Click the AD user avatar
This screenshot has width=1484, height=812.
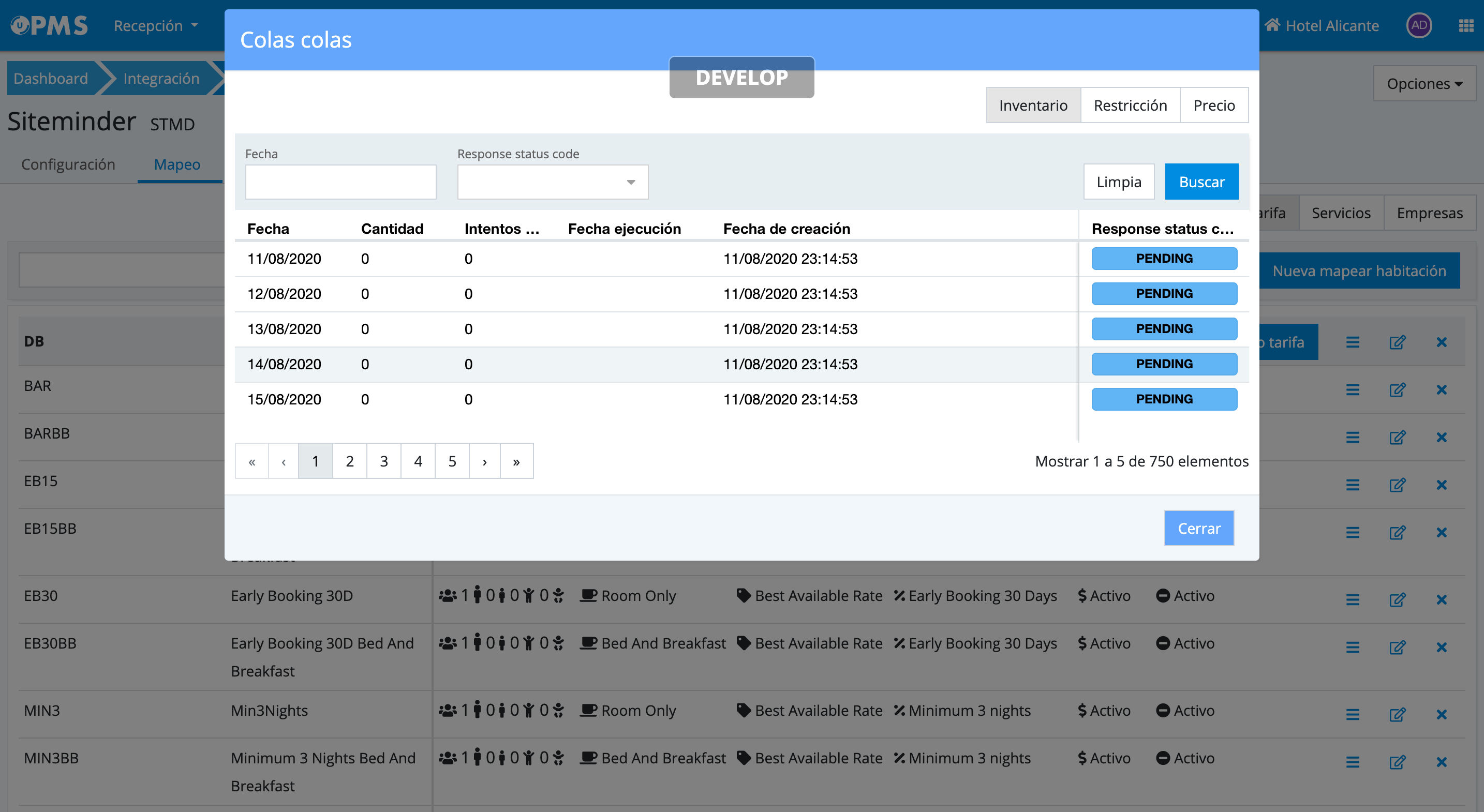1419,25
